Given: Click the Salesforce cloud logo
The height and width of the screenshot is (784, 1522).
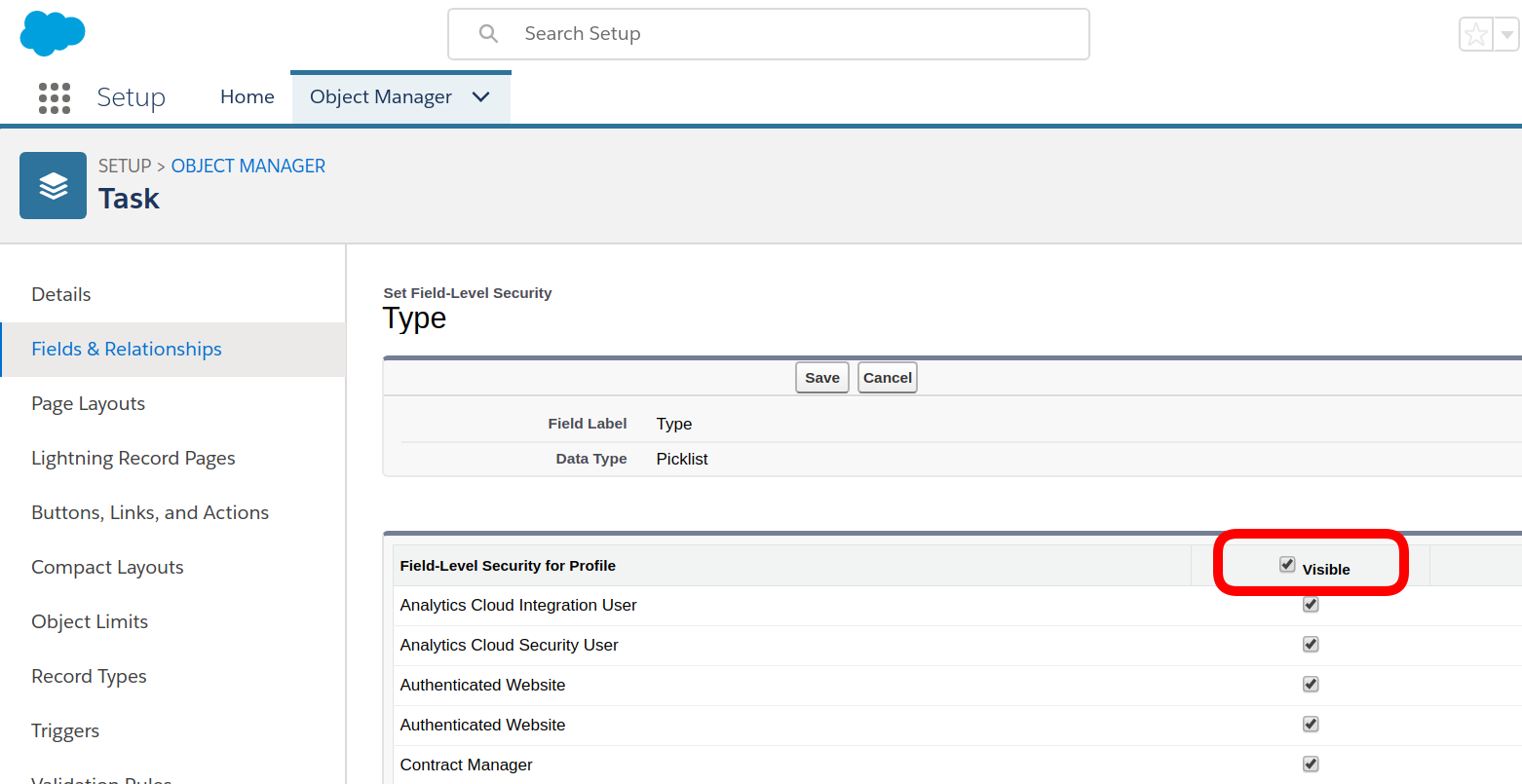Looking at the screenshot, I should pos(53,33).
